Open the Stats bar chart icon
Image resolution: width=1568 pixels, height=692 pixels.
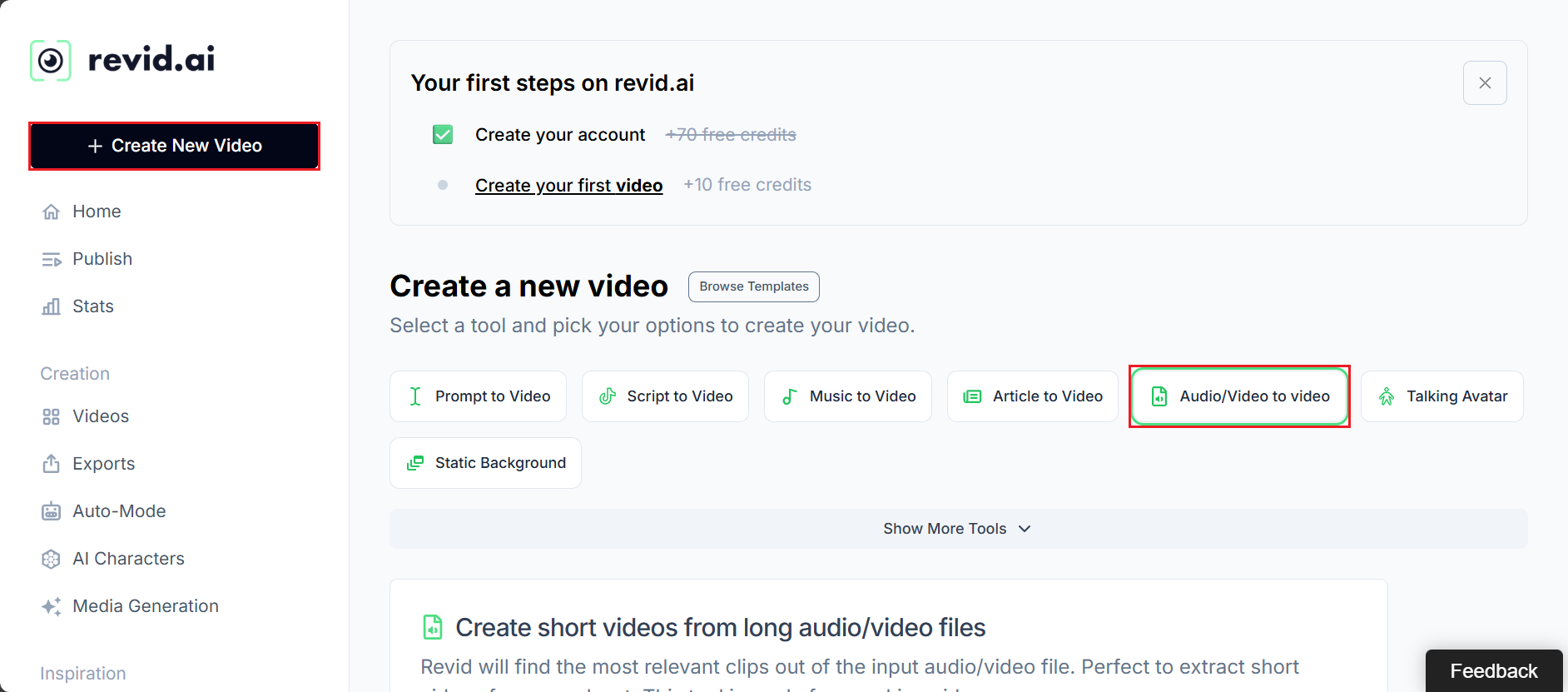click(x=51, y=306)
